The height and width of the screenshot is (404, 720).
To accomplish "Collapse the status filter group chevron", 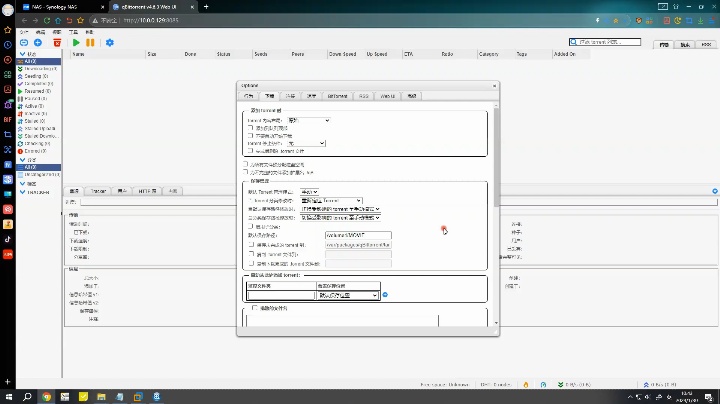I will [x=22, y=54].
